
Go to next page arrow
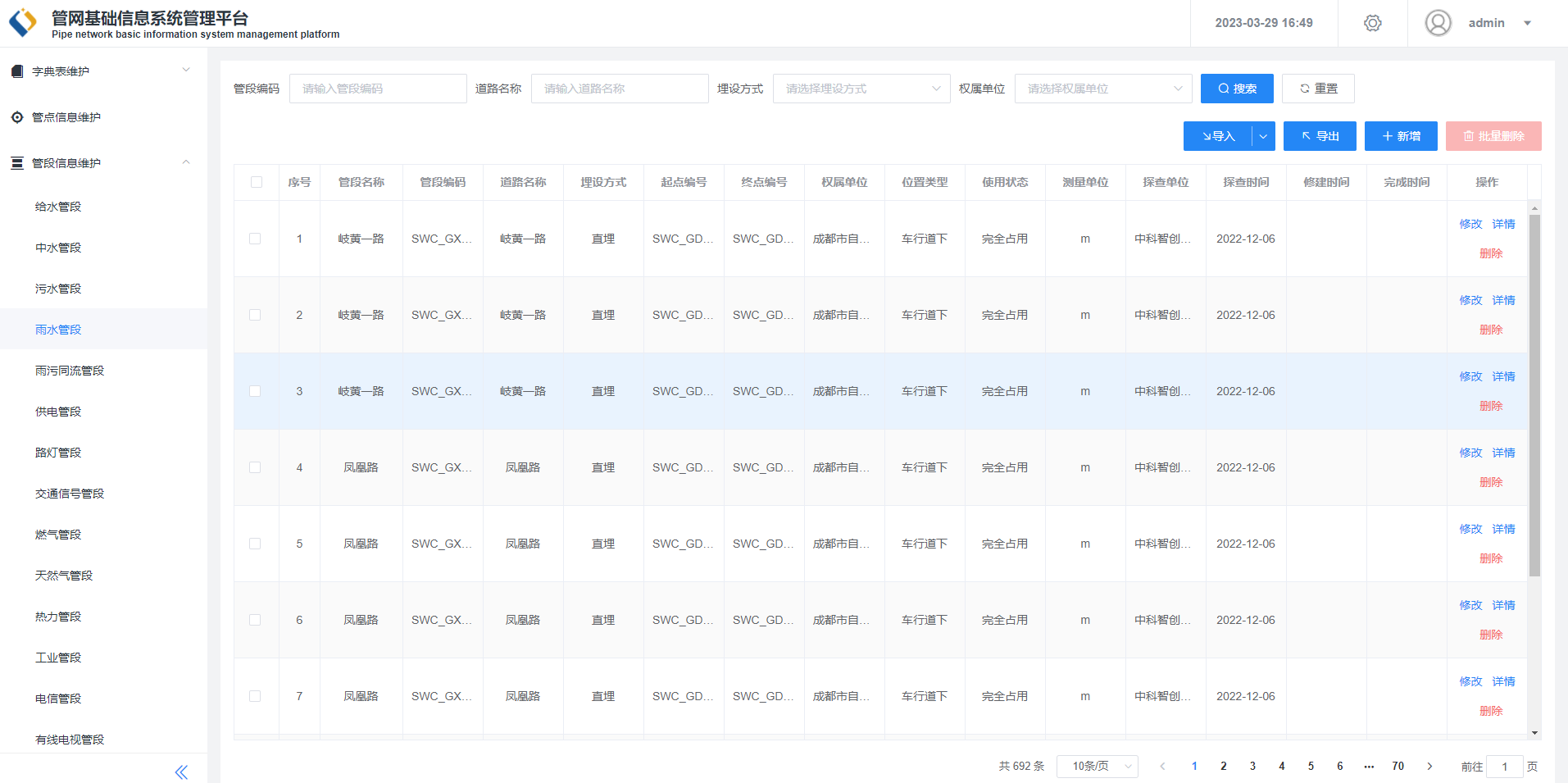(x=1429, y=766)
